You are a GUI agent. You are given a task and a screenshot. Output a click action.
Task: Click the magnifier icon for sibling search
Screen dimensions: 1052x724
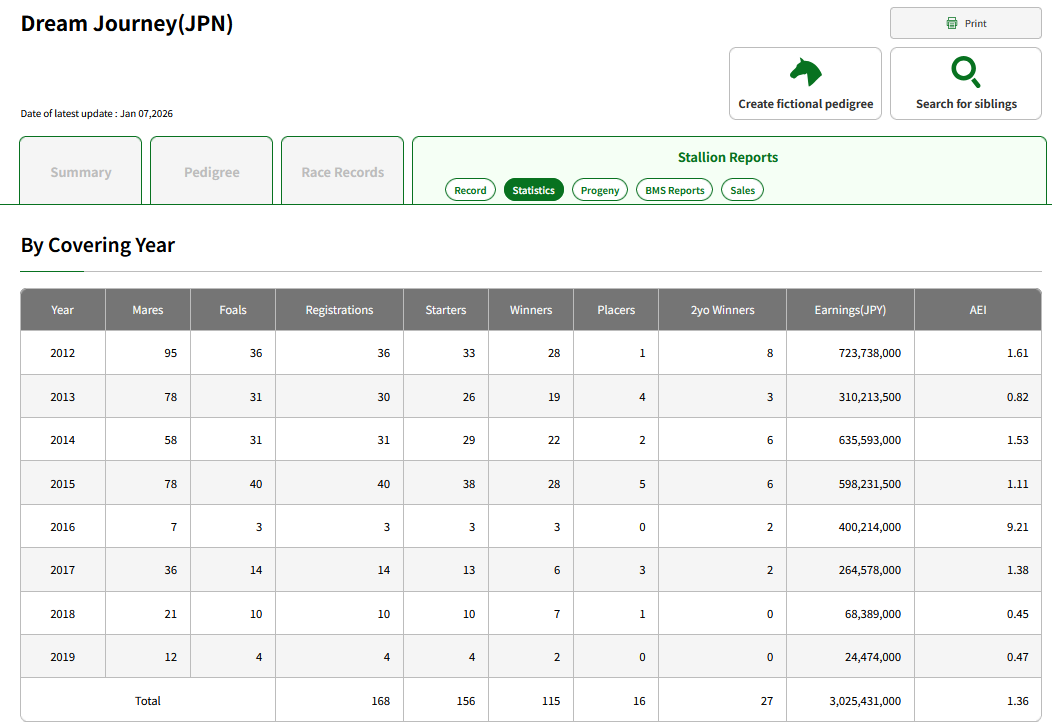coord(966,72)
